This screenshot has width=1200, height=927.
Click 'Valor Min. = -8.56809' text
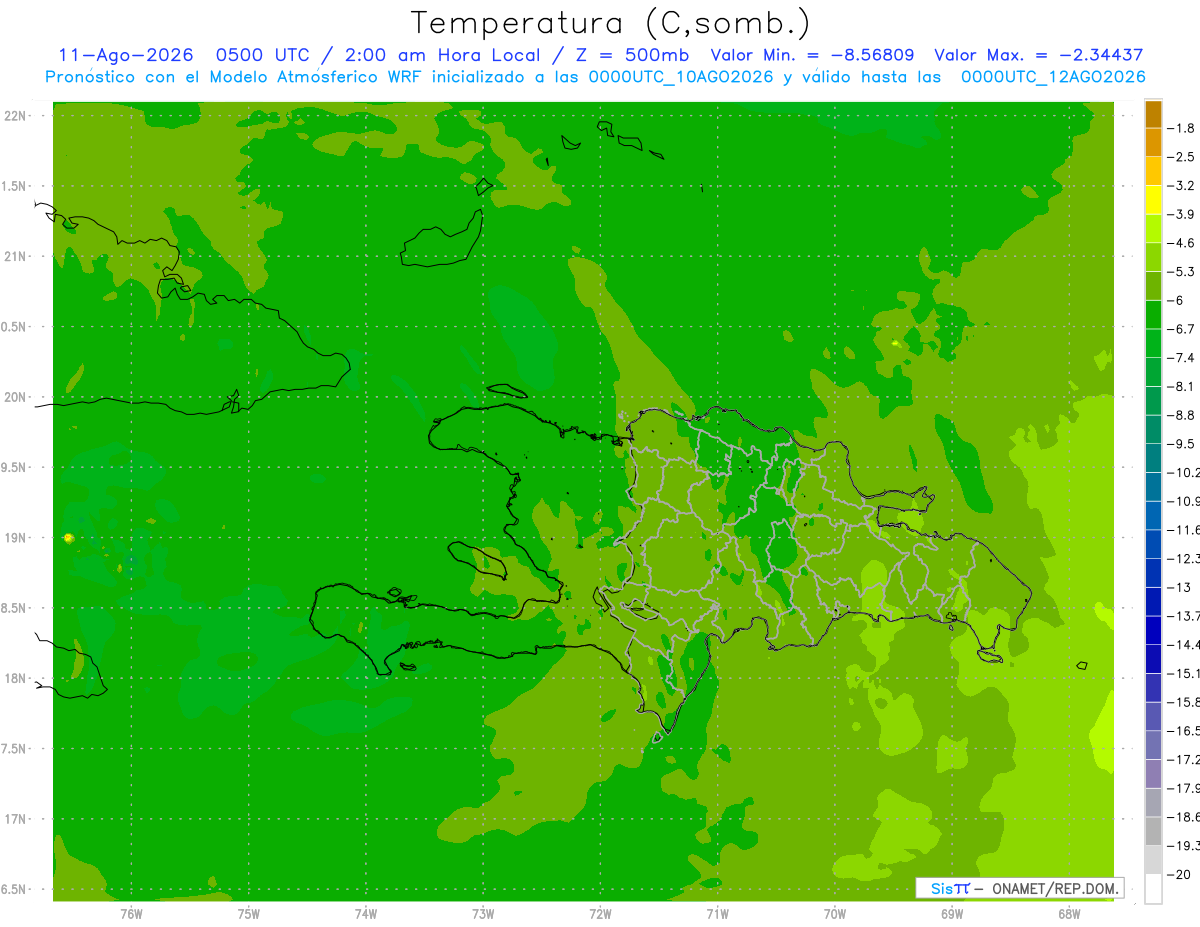812,56
